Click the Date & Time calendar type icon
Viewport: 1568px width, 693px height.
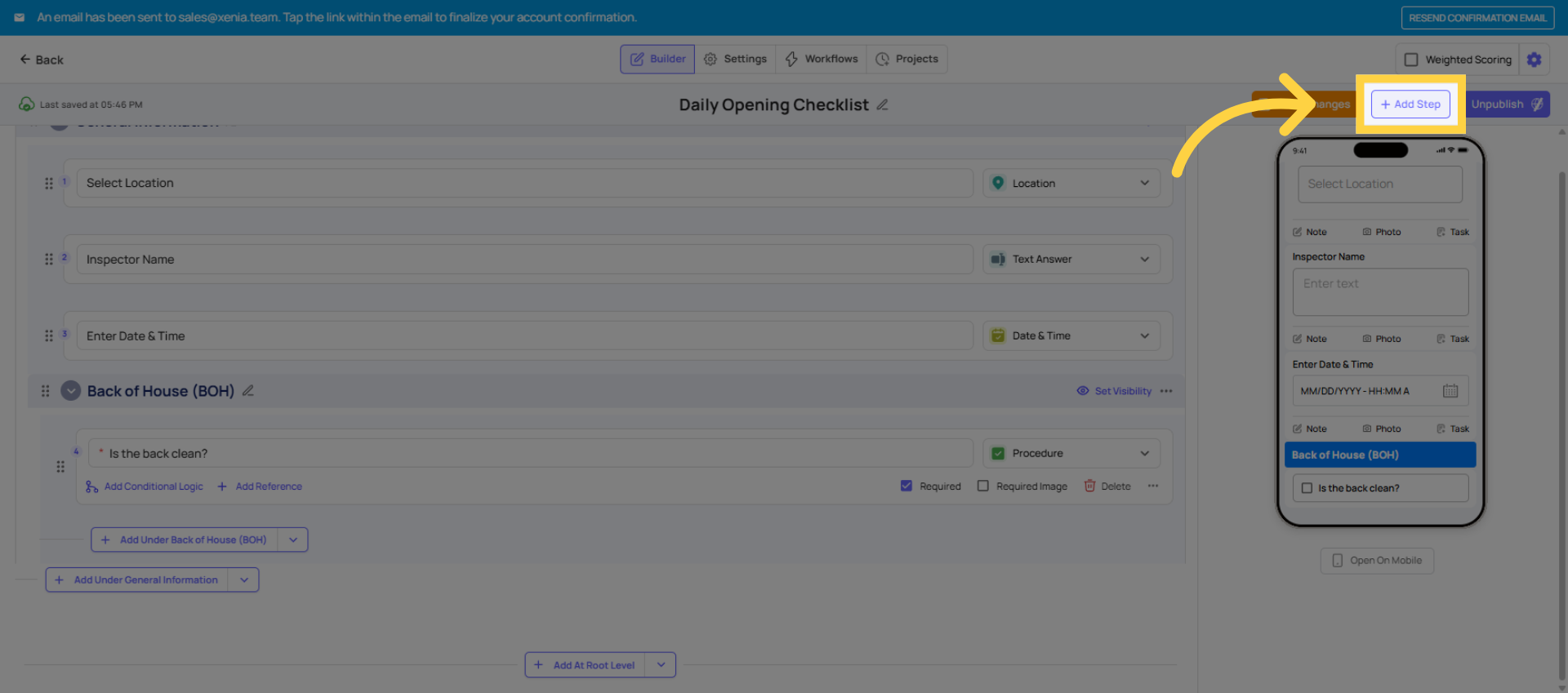tap(998, 335)
